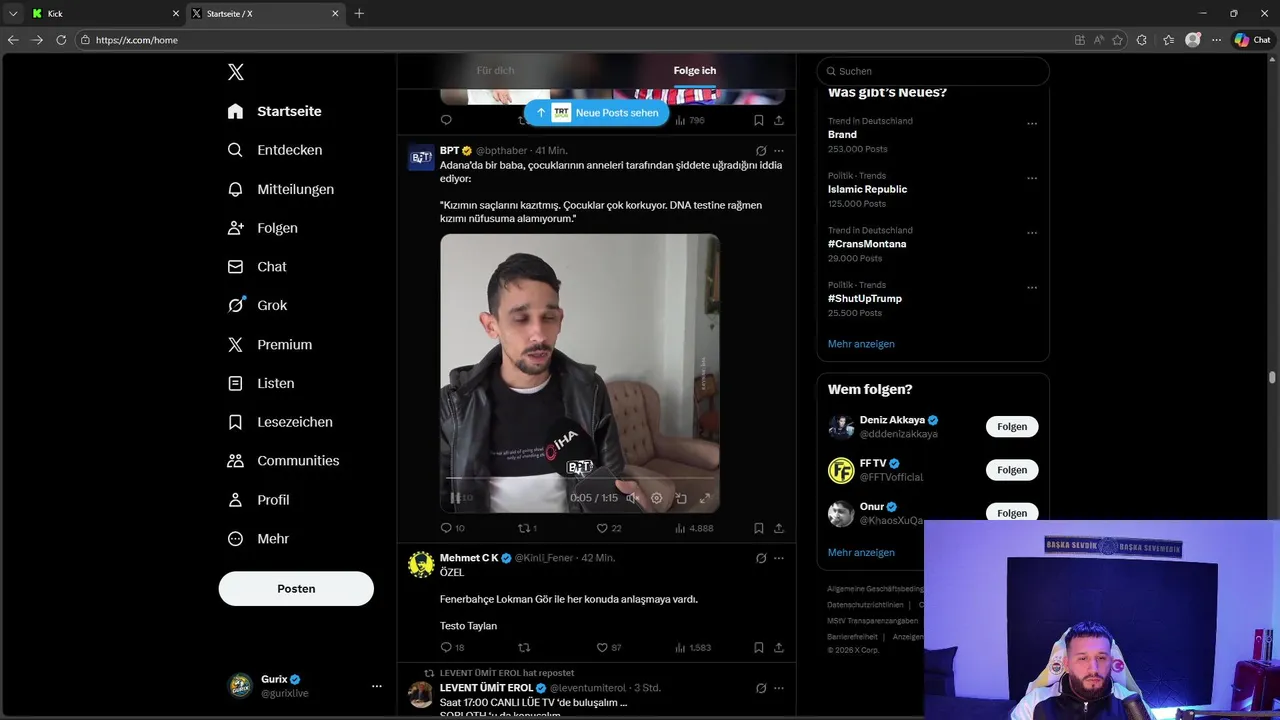1280x720 pixels.
Task: View analytics of Mehmet C K post (1.583)
Action: (693, 647)
